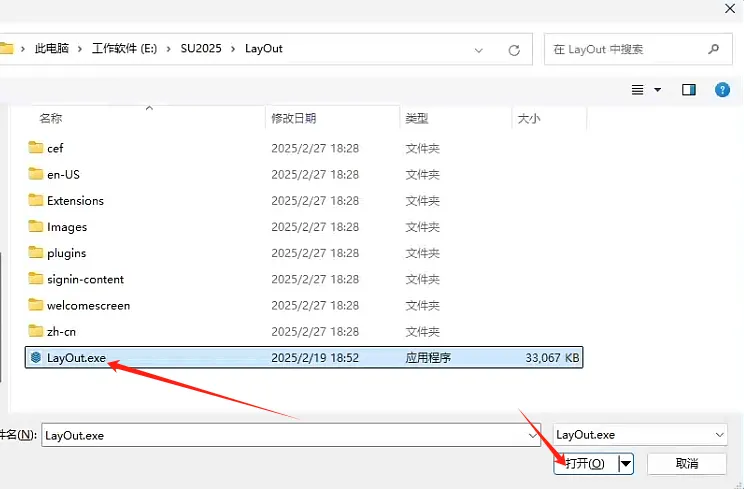Expand the chevron after SU2025
The width and height of the screenshot is (744, 489).
233,49
